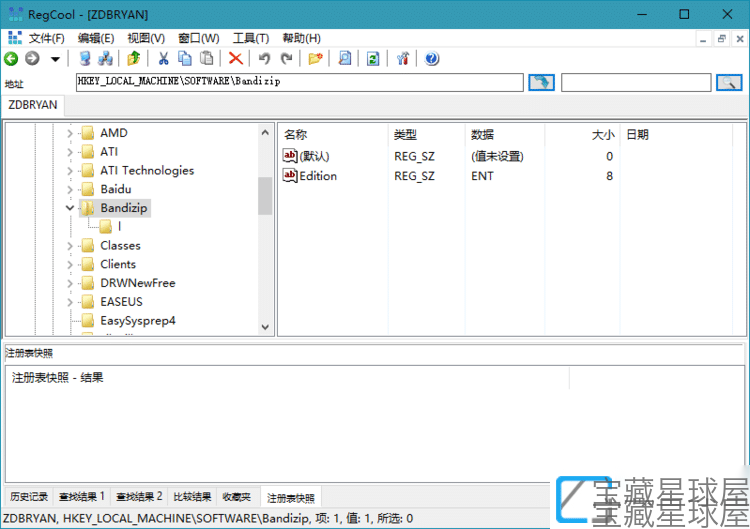The height and width of the screenshot is (529, 750).
Task: Switch to the 查找结果 1 tab
Action: pyautogui.click(x=82, y=497)
